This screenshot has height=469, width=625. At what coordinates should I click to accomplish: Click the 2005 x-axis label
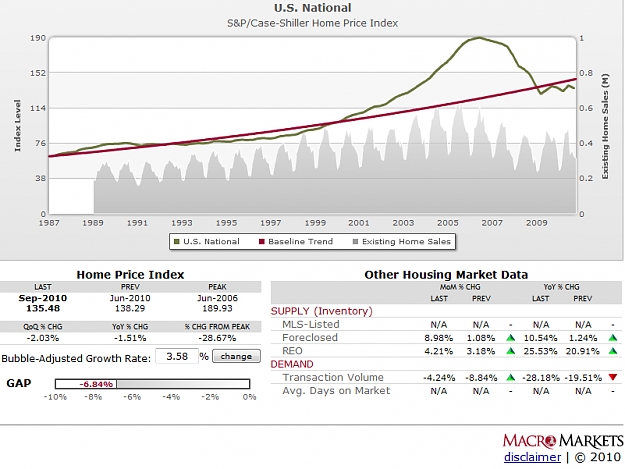point(448,223)
